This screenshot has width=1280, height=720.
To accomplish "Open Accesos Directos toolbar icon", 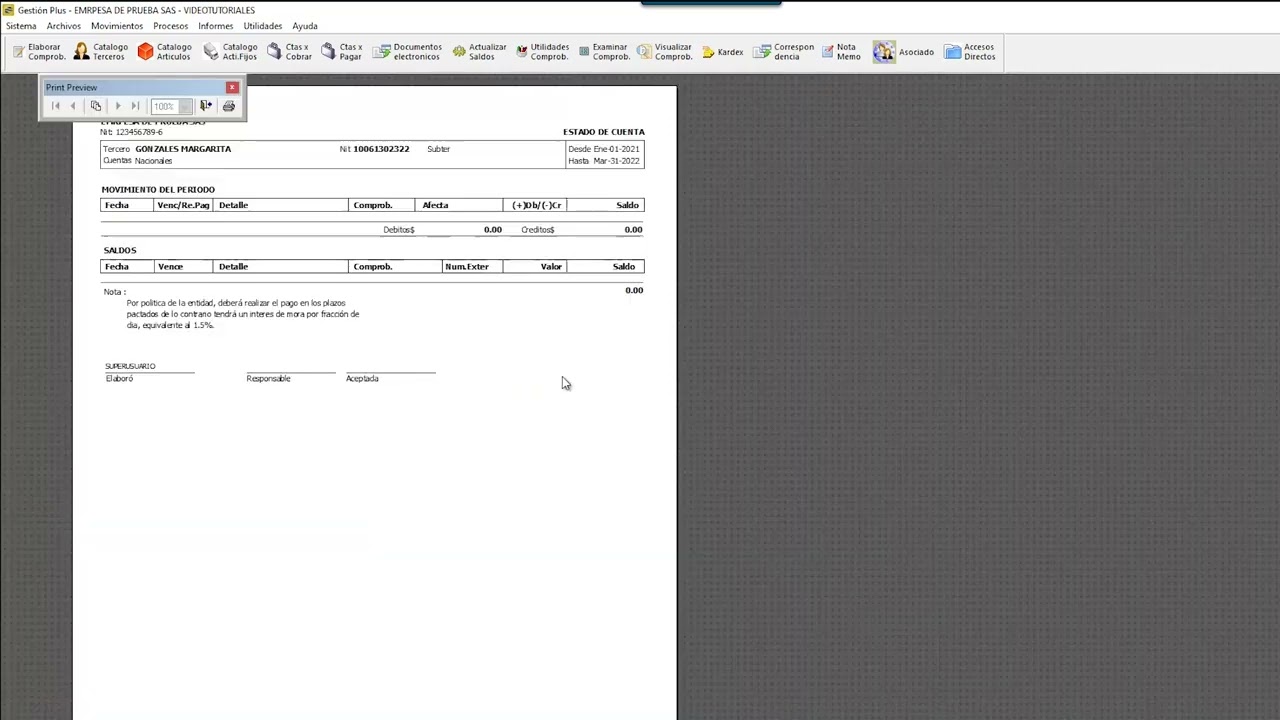I will pos(969,52).
